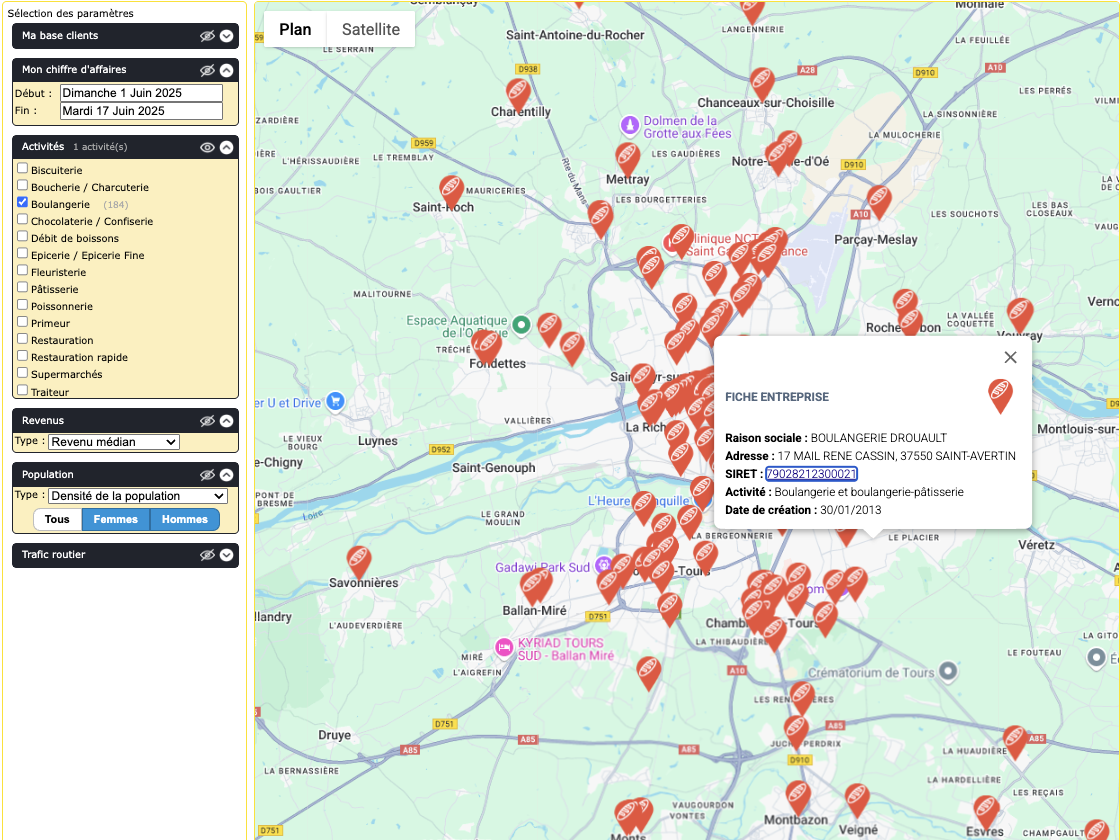The height and width of the screenshot is (840, 1120).
Task: Click bakery marker near Parçay-Meslay
Action: point(879,202)
